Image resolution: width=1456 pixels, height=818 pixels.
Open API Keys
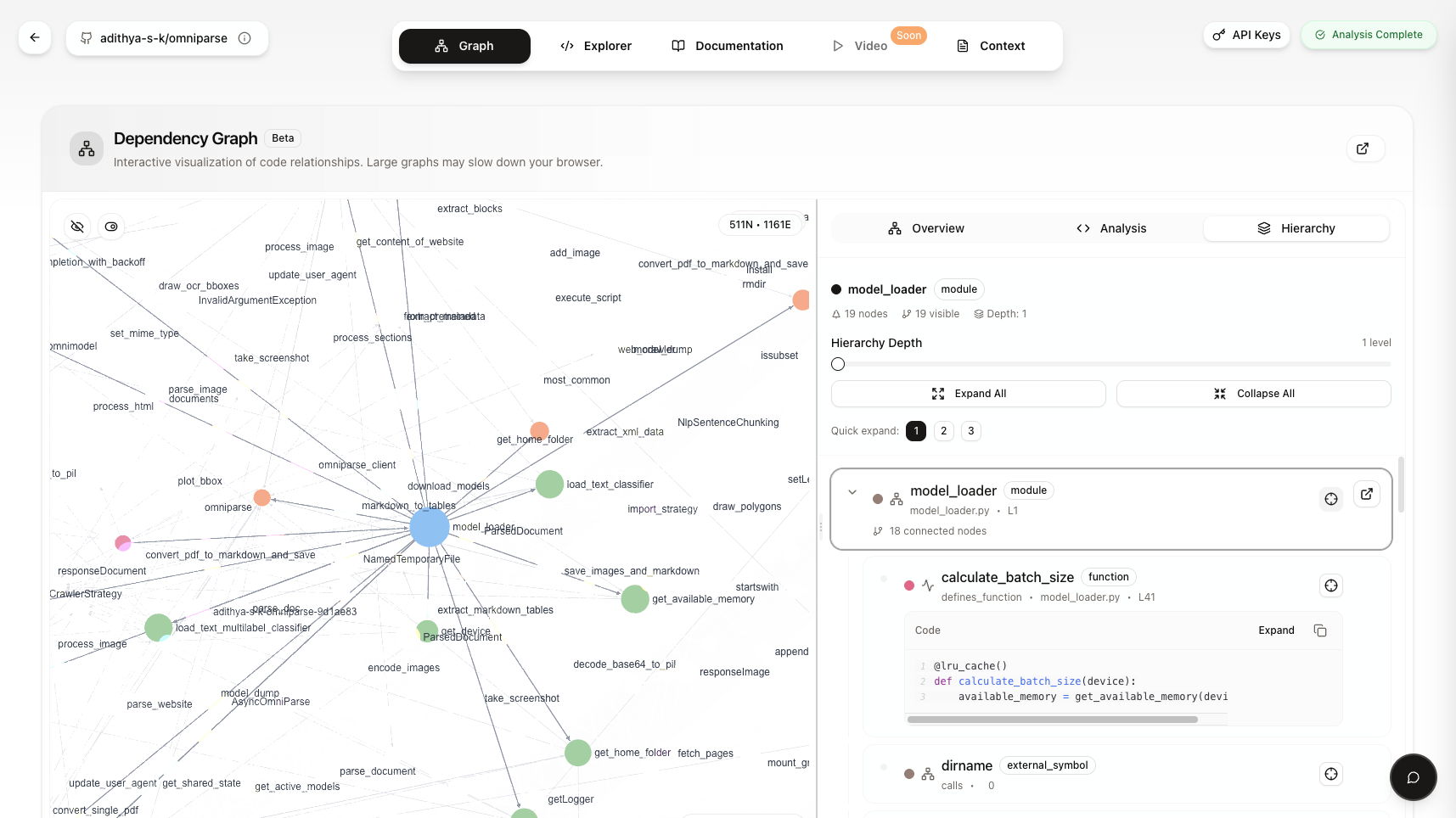pyautogui.click(x=1246, y=35)
